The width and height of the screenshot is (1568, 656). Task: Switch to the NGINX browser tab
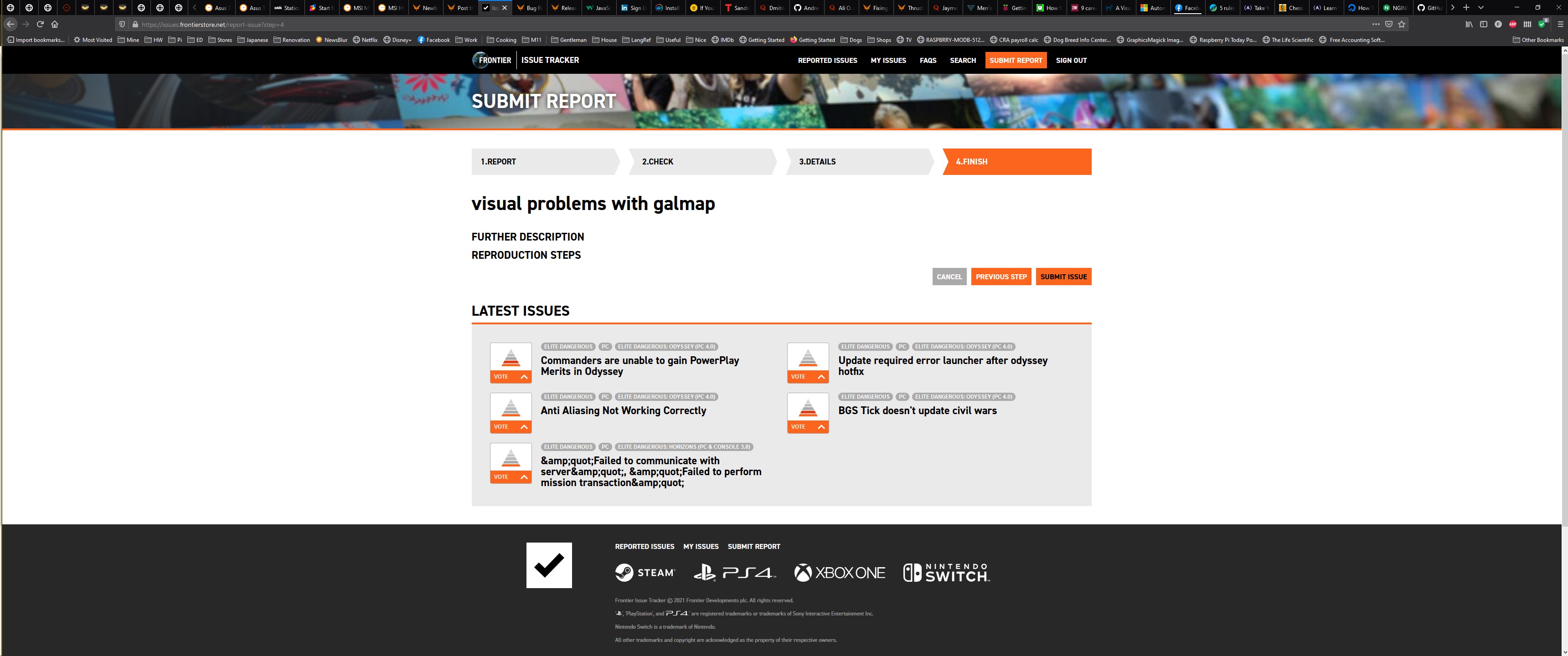pyautogui.click(x=1395, y=8)
